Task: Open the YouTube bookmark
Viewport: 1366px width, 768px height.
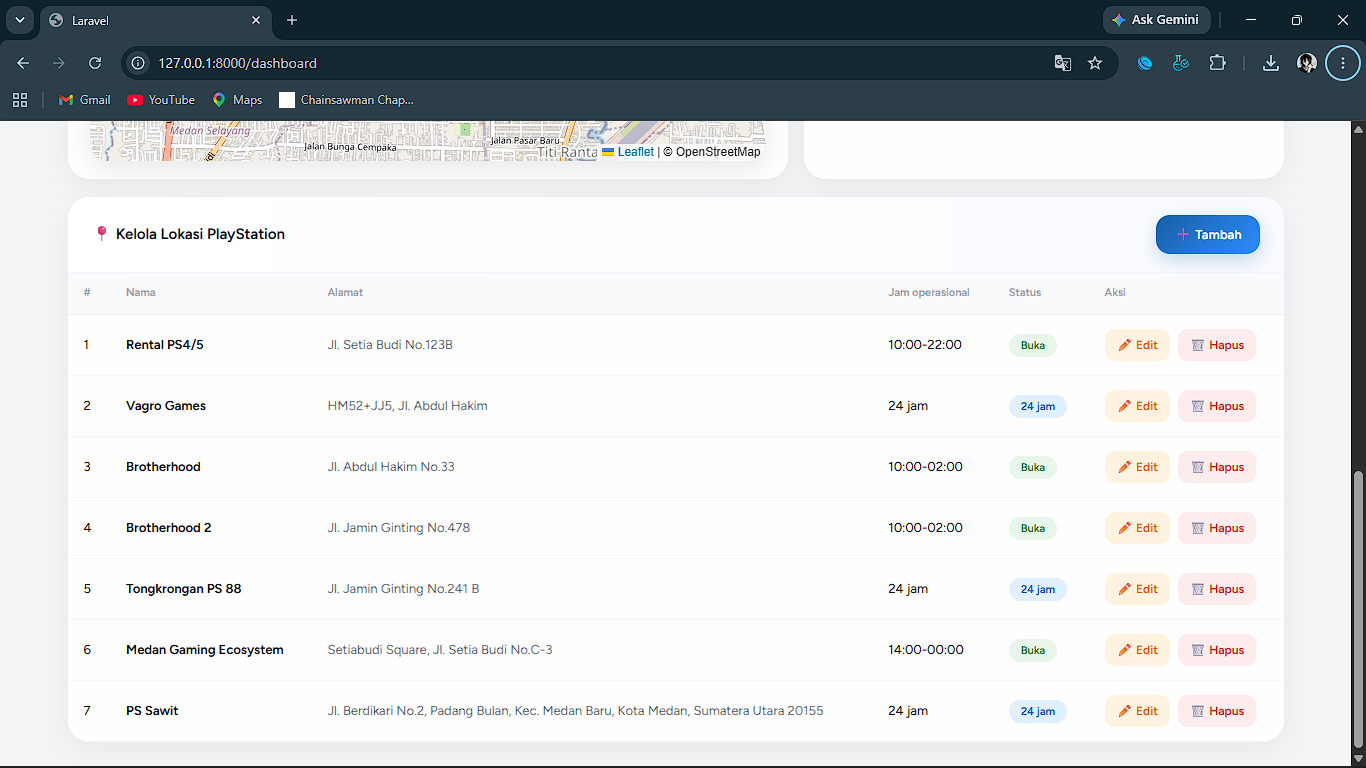Action: [161, 100]
